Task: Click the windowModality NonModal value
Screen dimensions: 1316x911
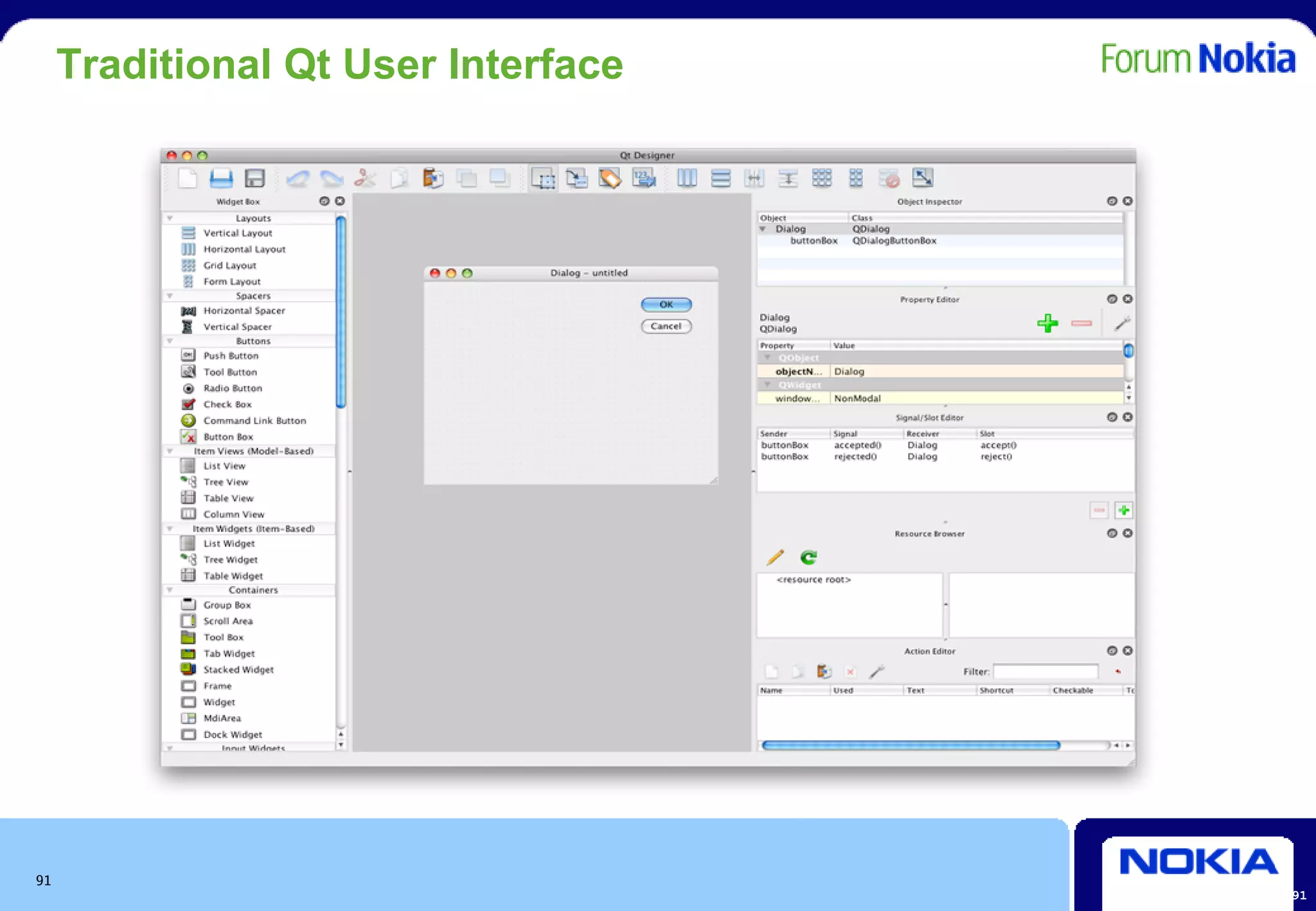Action: 977,398
